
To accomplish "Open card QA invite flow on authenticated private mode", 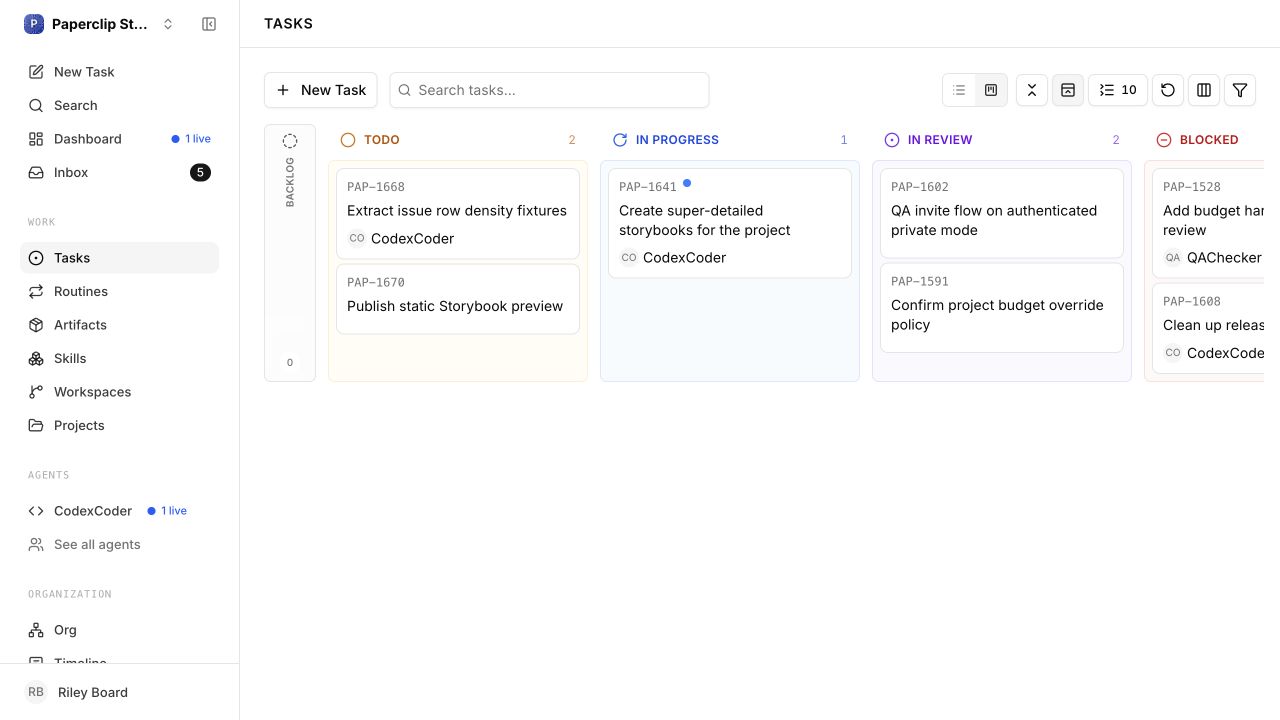I will [x=1002, y=213].
